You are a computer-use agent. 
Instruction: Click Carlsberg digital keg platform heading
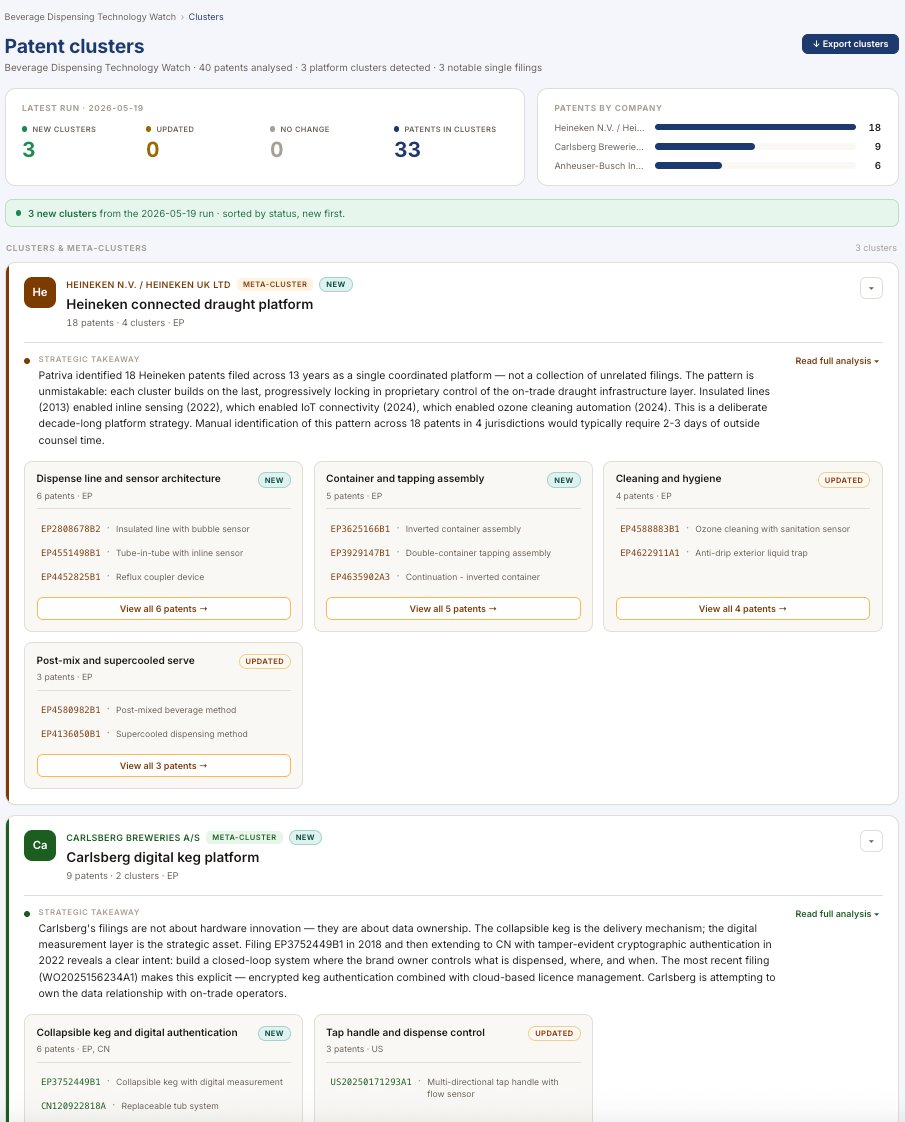click(162, 857)
